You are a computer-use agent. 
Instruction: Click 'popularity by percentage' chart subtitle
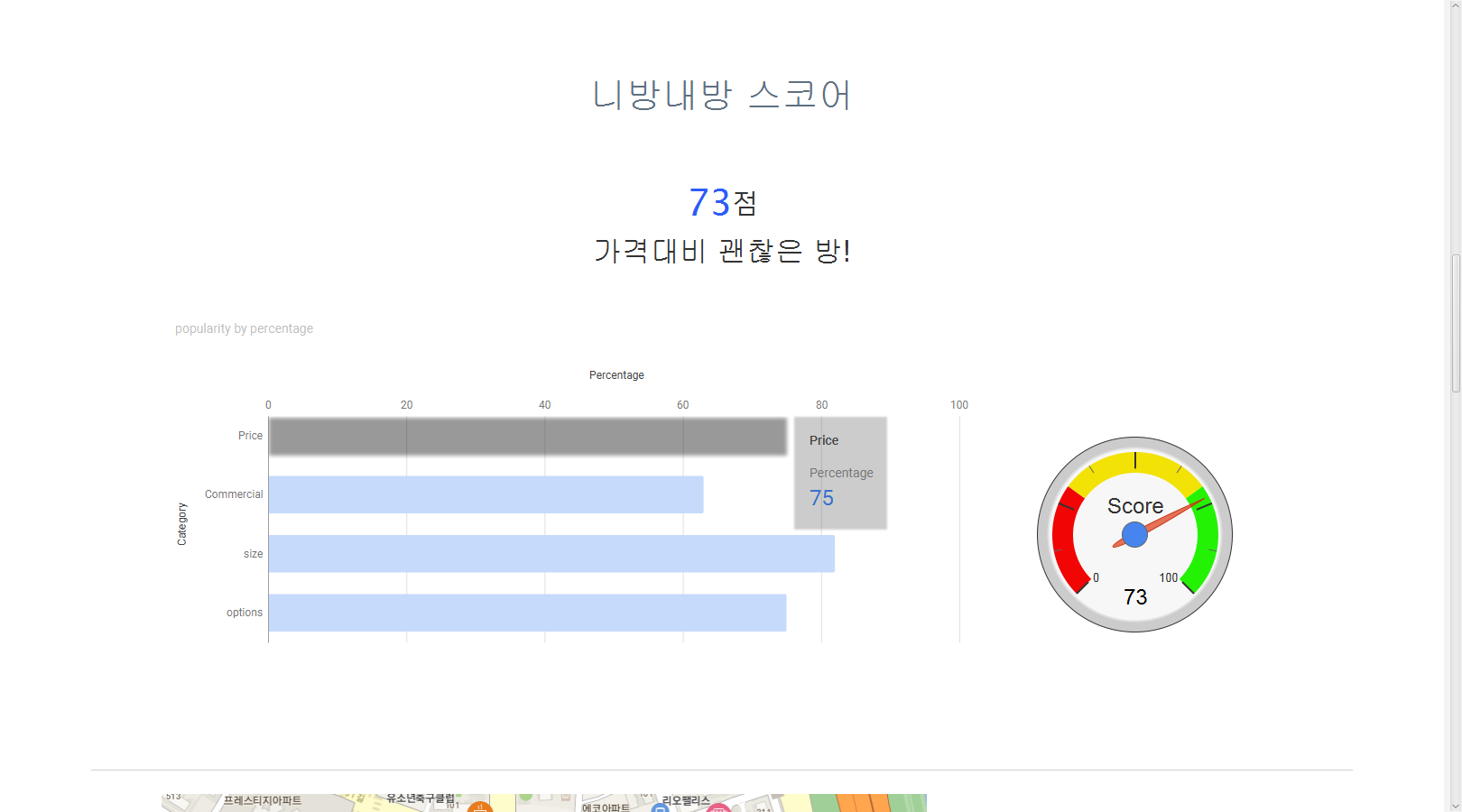pyautogui.click(x=244, y=328)
